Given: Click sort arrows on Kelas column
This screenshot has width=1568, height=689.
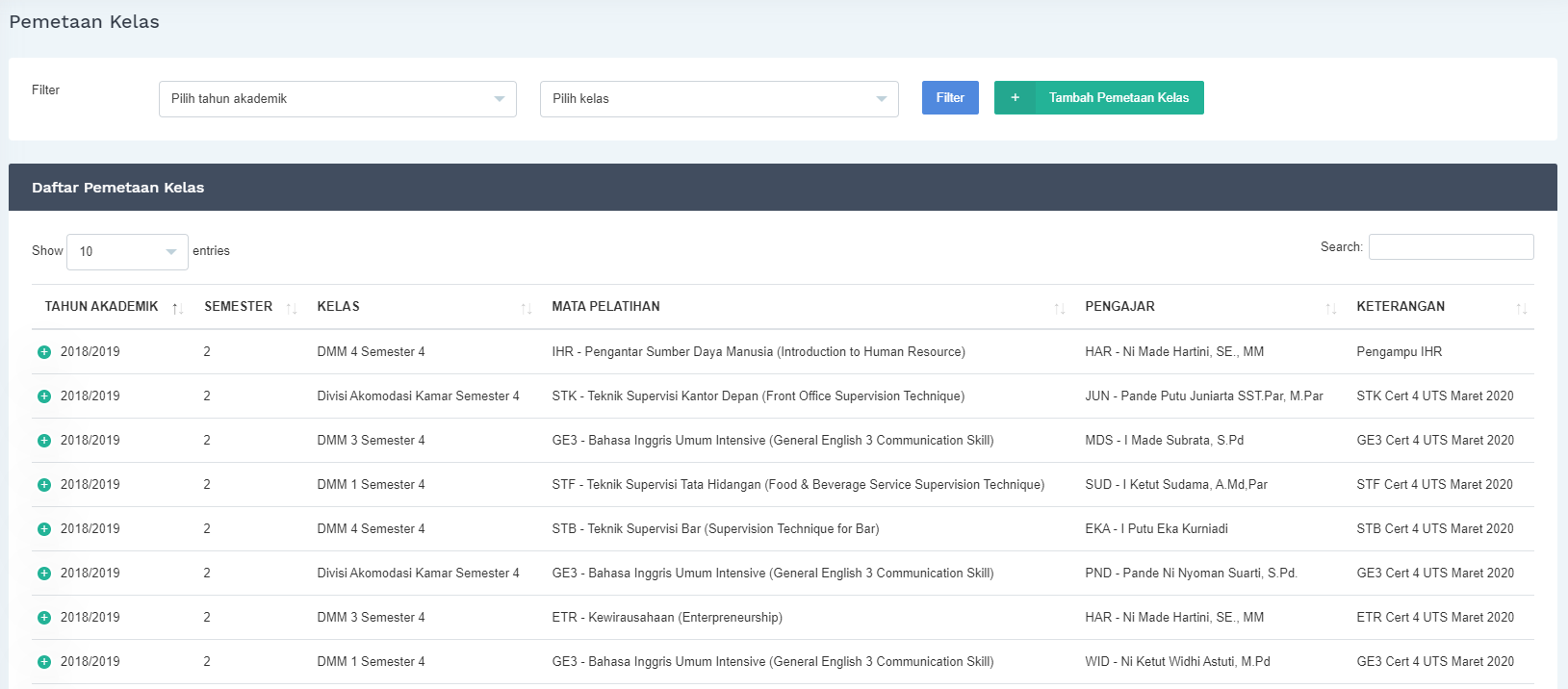Looking at the screenshot, I should (x=526, y=308).
